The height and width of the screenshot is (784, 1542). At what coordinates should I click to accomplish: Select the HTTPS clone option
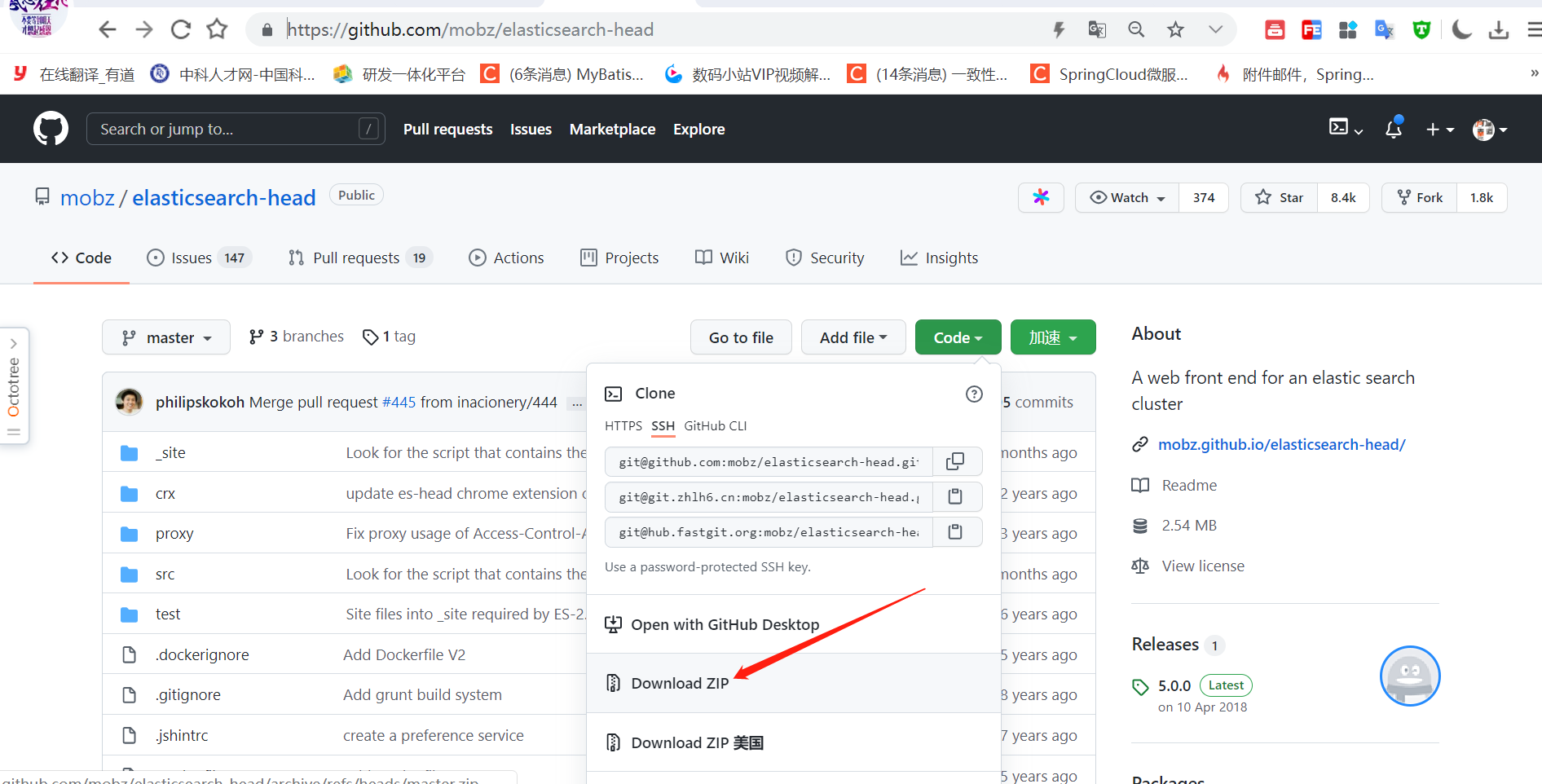point(623,425)
